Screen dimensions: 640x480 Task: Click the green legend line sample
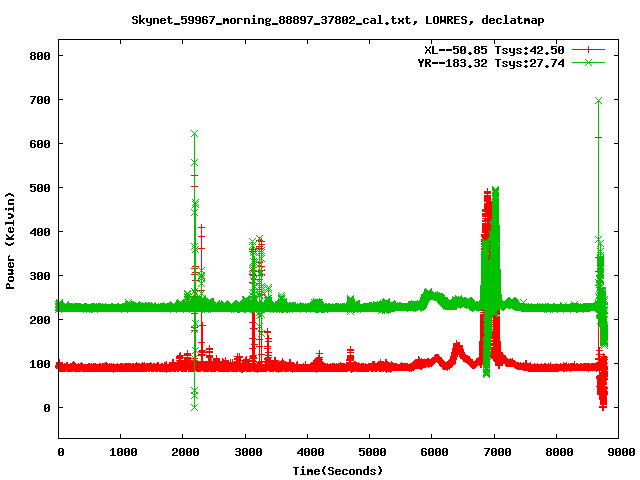click(588, 62)
